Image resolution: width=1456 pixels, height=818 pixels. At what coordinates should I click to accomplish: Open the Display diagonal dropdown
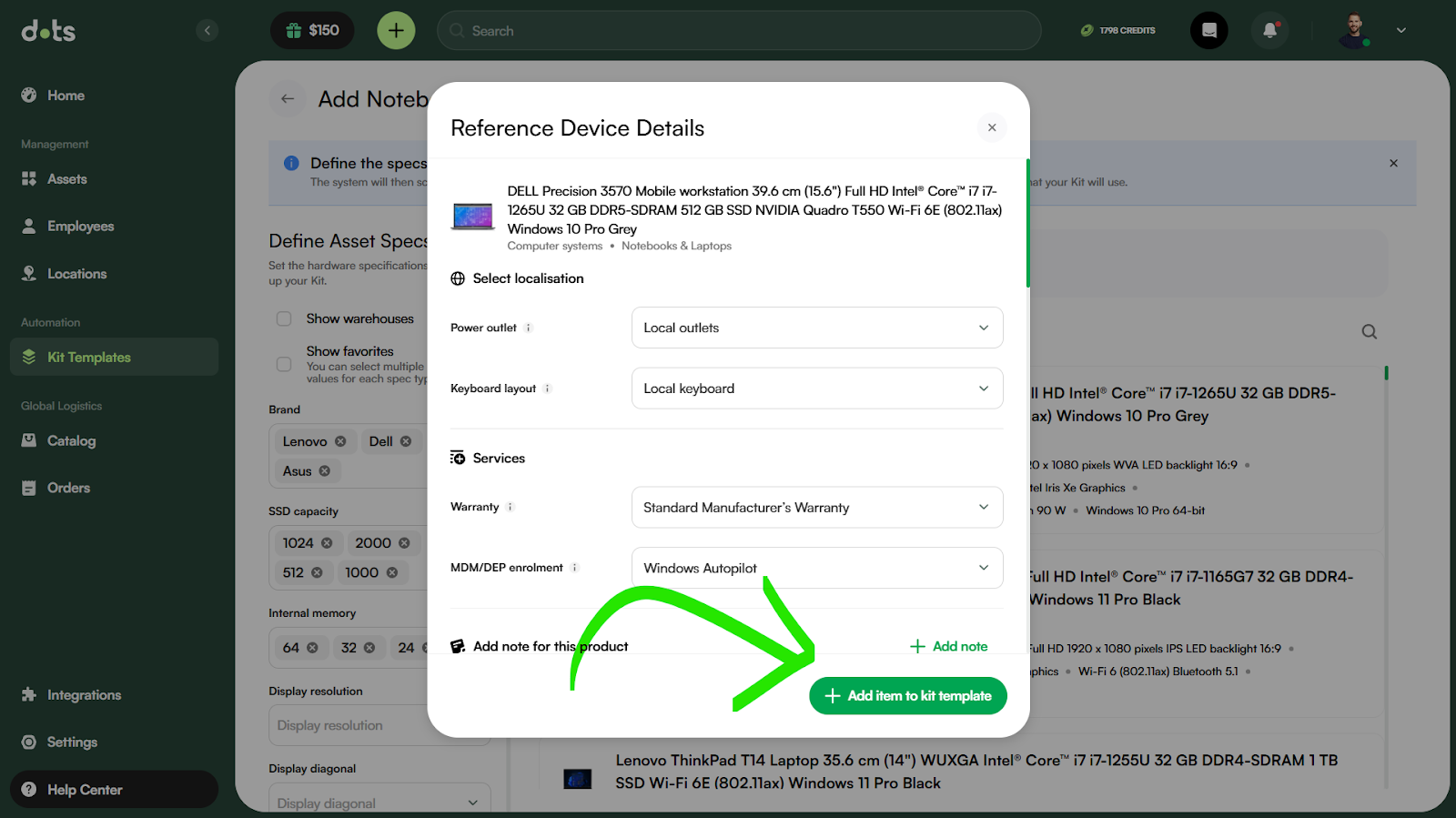coord(379,802)
